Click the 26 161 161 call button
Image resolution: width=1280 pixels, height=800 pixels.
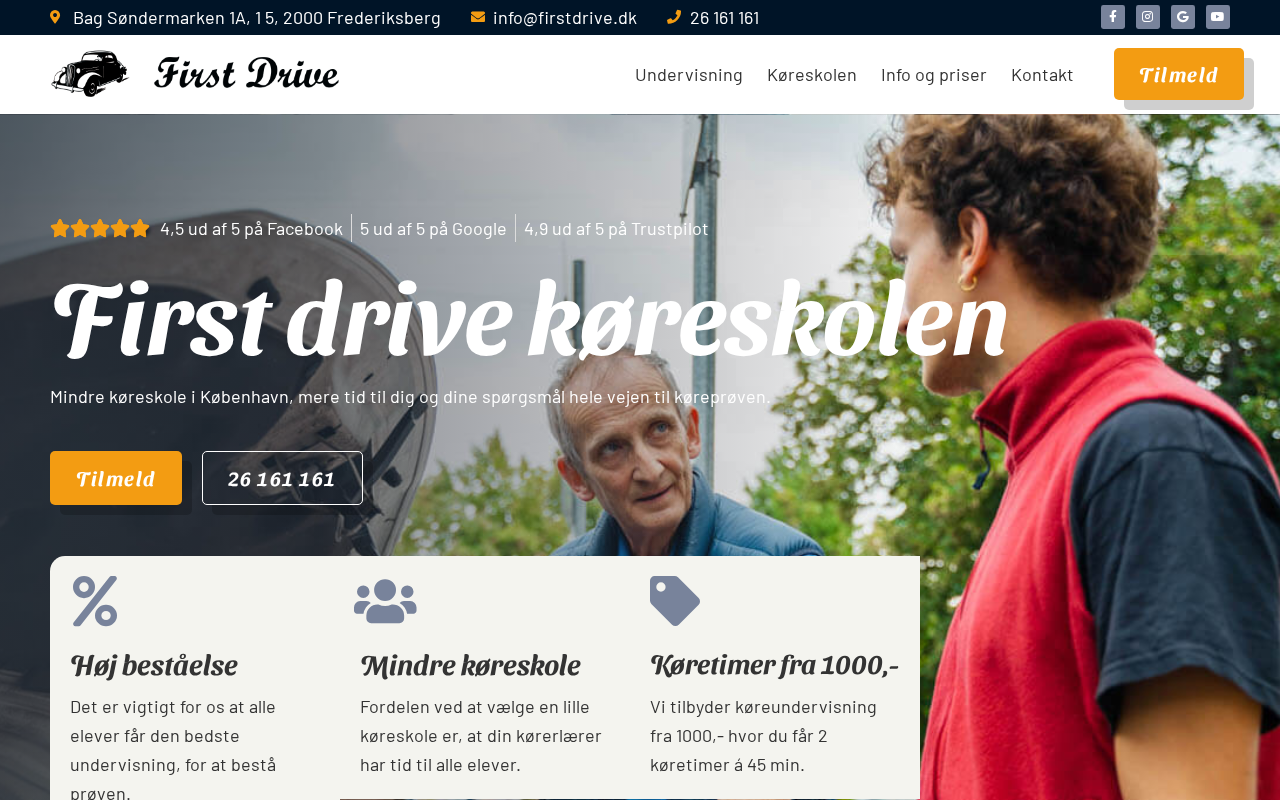282,478
